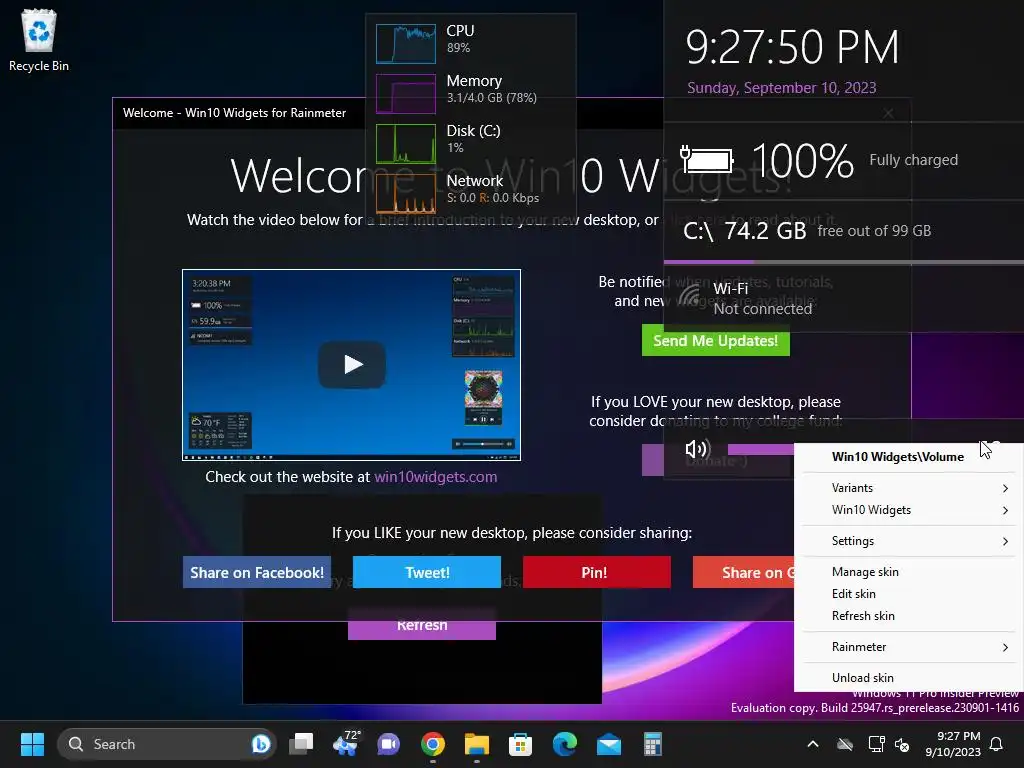1024x768 pixels.
Task: Play the Win10 Widgets intro video
Action: 352,364
